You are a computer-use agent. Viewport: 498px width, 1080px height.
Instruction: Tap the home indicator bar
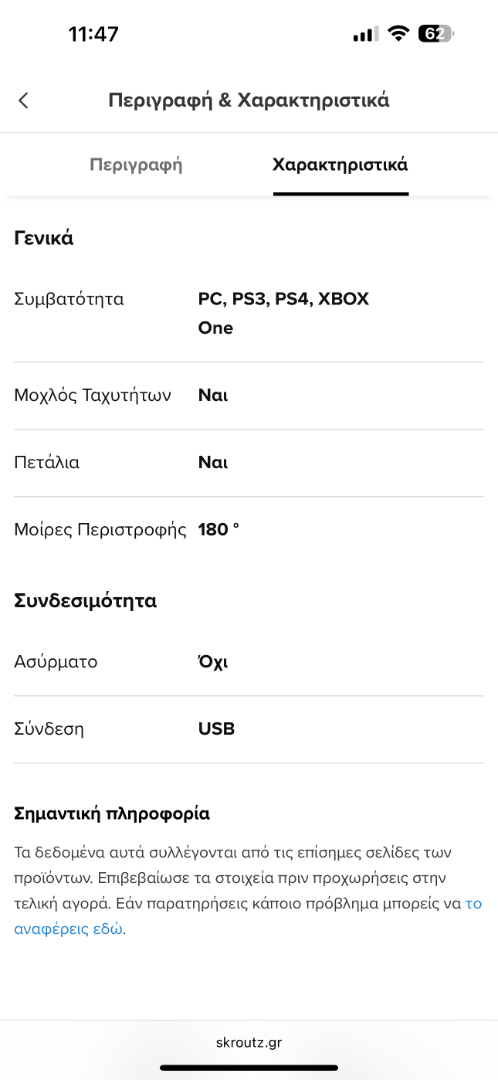pos(249,1068)
